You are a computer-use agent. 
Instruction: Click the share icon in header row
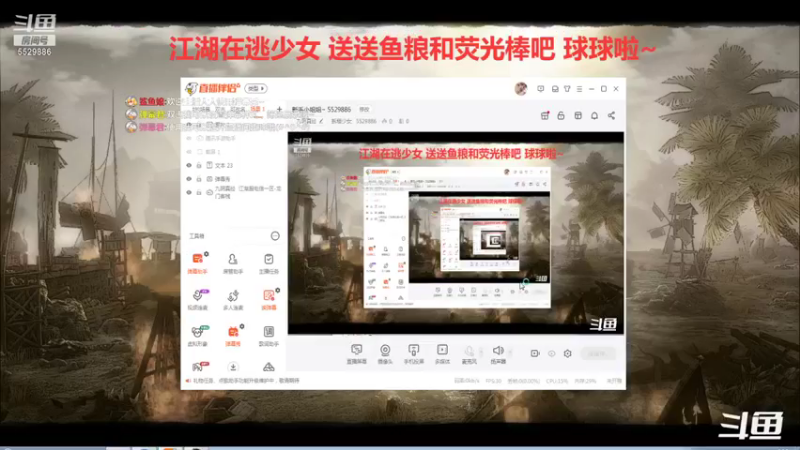(x=611, y=116)
